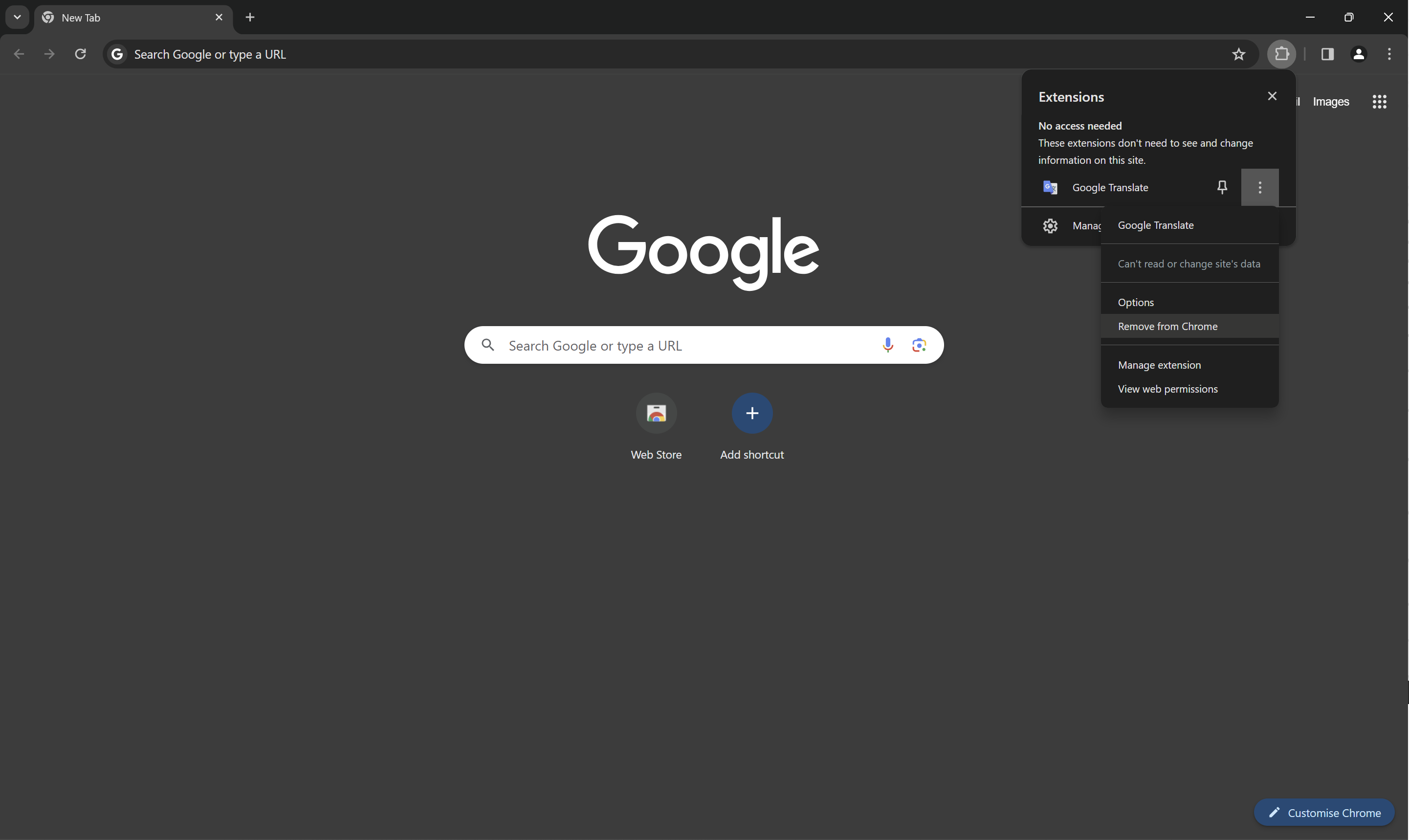Restore down the Chrome window
The height and width of the screenshot is (840, 1409).
pos(1349,18)
